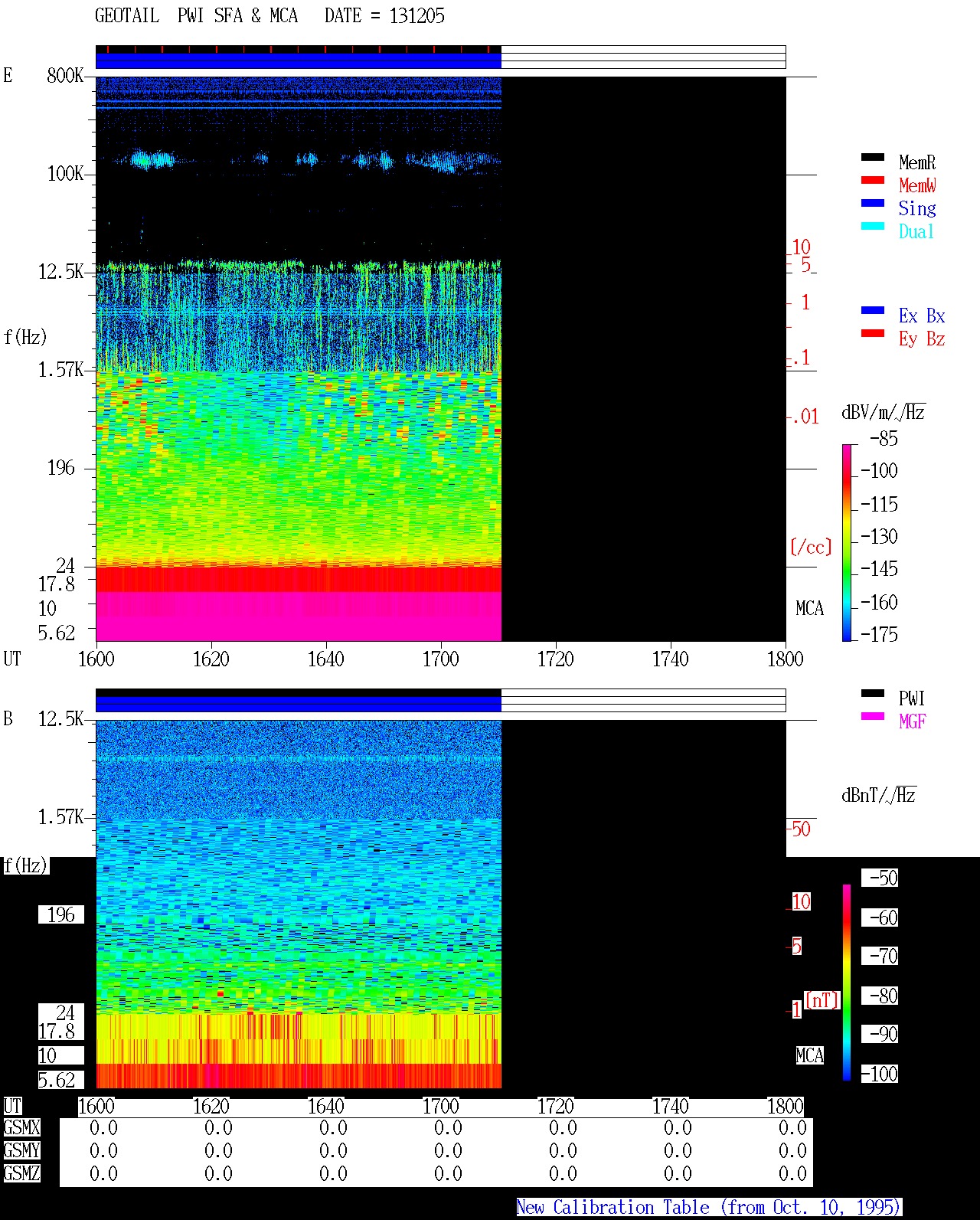980x1220 pixels.
Task: Click the f(Hz) label beside E panel
Action: pos(25,337)
